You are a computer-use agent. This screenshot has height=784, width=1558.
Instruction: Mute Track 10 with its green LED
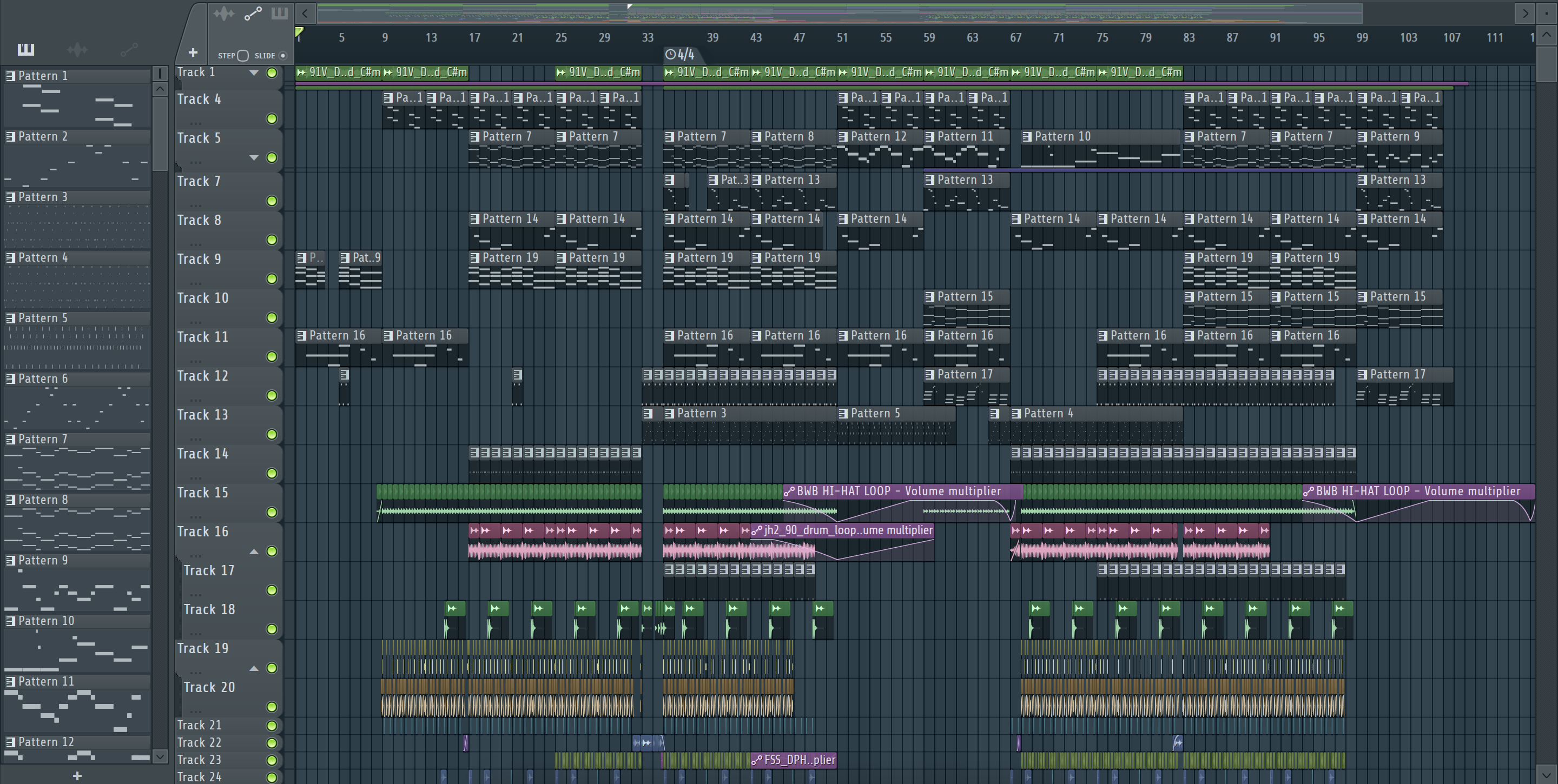(272, 317)
